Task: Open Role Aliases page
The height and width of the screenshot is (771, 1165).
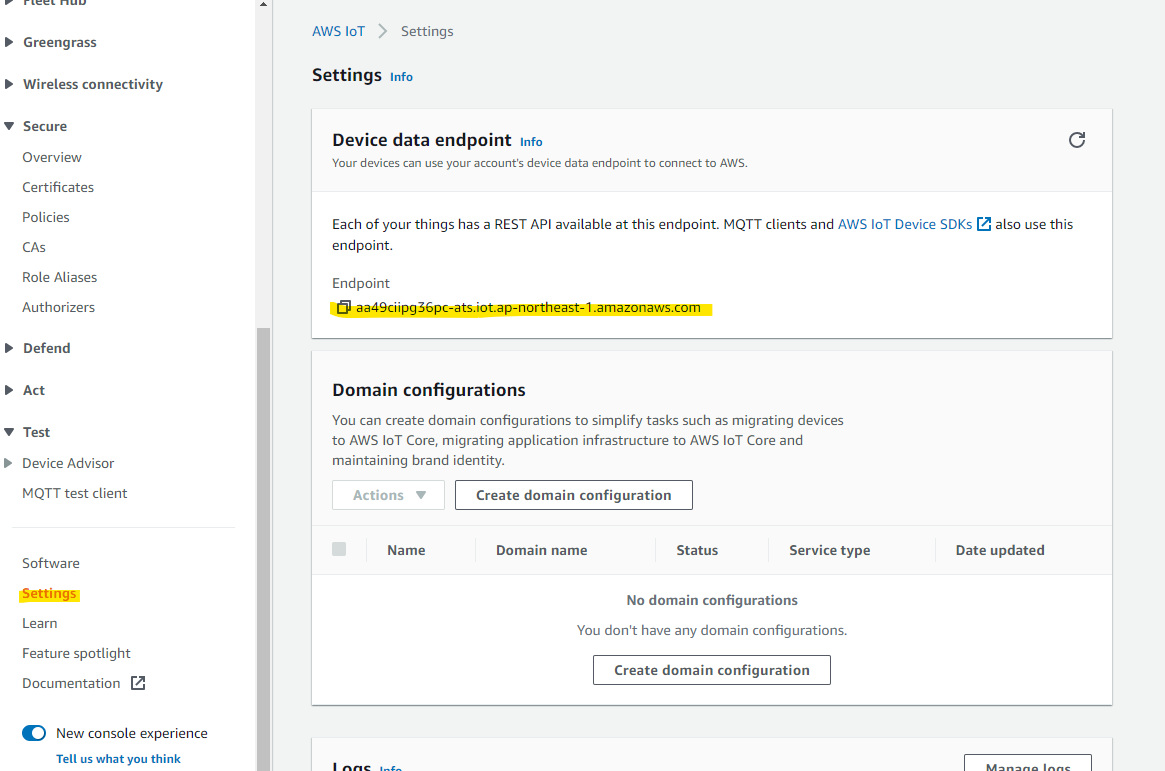Action: tap(59, 277)
